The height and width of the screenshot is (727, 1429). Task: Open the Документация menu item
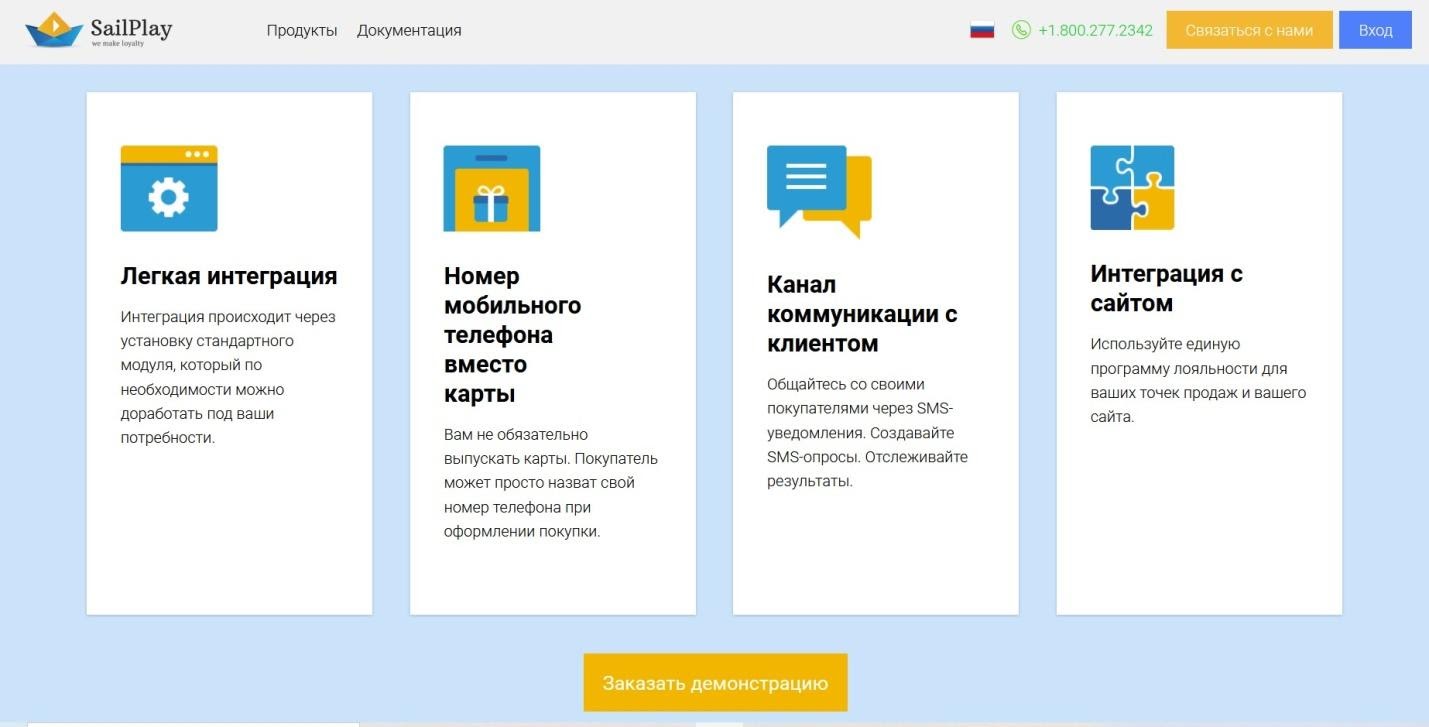coord(409,30)
